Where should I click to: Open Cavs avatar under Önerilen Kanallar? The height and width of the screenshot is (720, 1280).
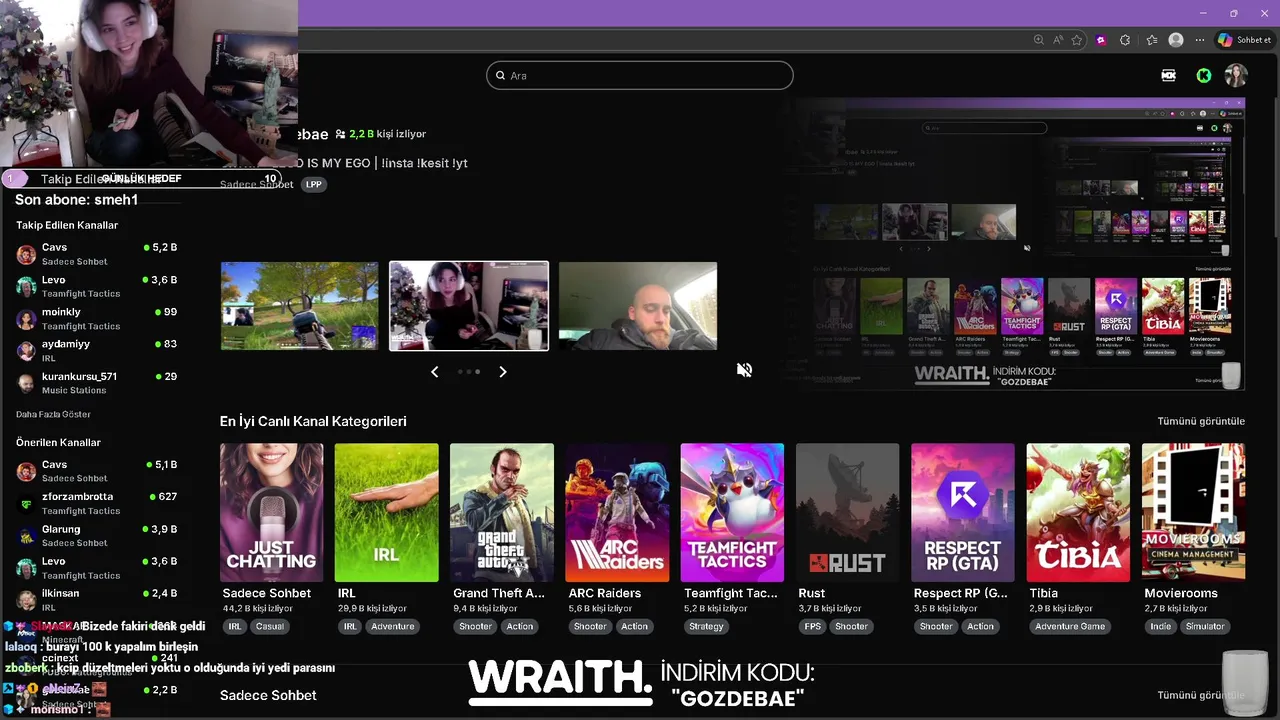[27, 471]
